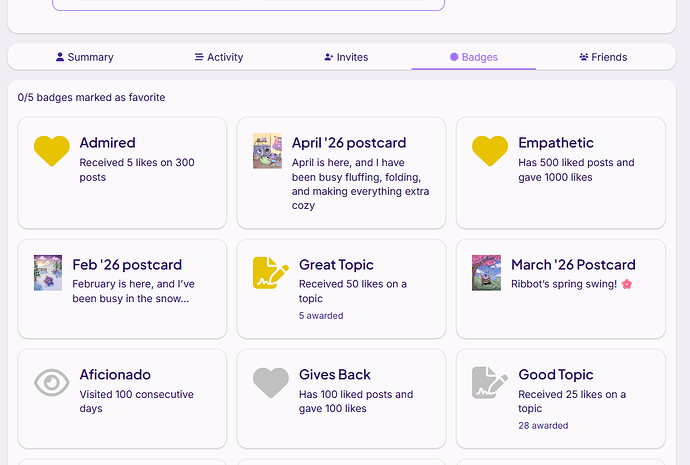Open the Feb '26 postcard thumbnail
The width and height of the screenshot is (690, 465).
(48, 273)
